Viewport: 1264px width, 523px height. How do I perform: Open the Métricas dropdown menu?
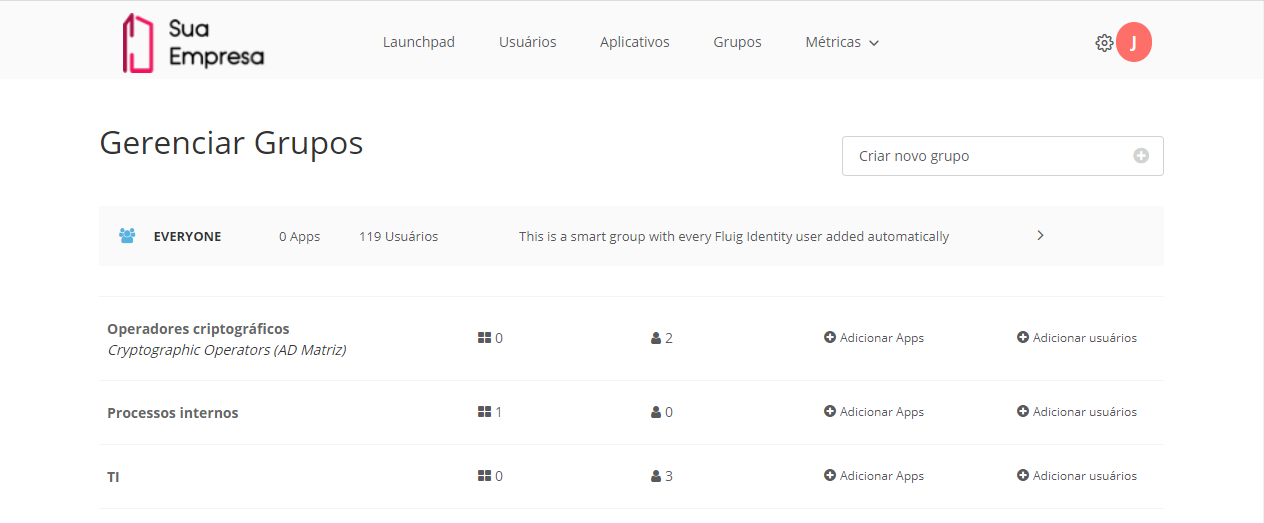(842, 42)
